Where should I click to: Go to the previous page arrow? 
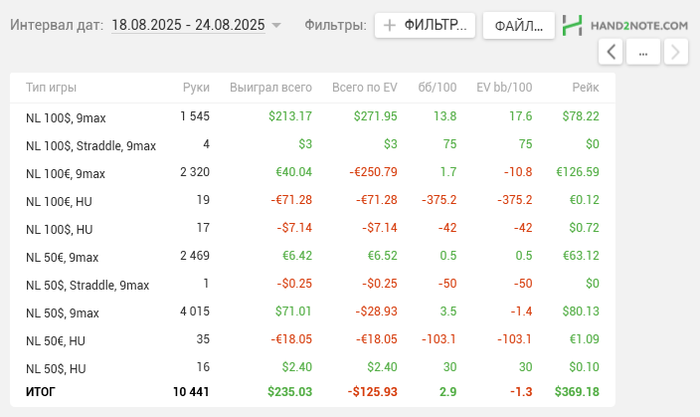(x=612, y=51)
